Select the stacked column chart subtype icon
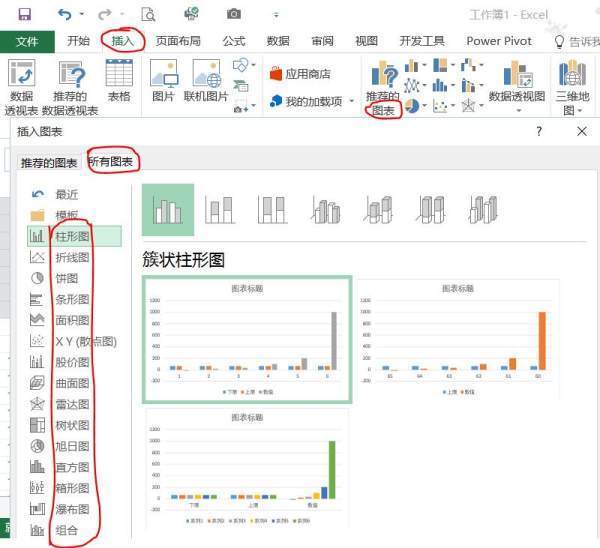The height and width of the screenshot is (548, 600). (219, 209)
